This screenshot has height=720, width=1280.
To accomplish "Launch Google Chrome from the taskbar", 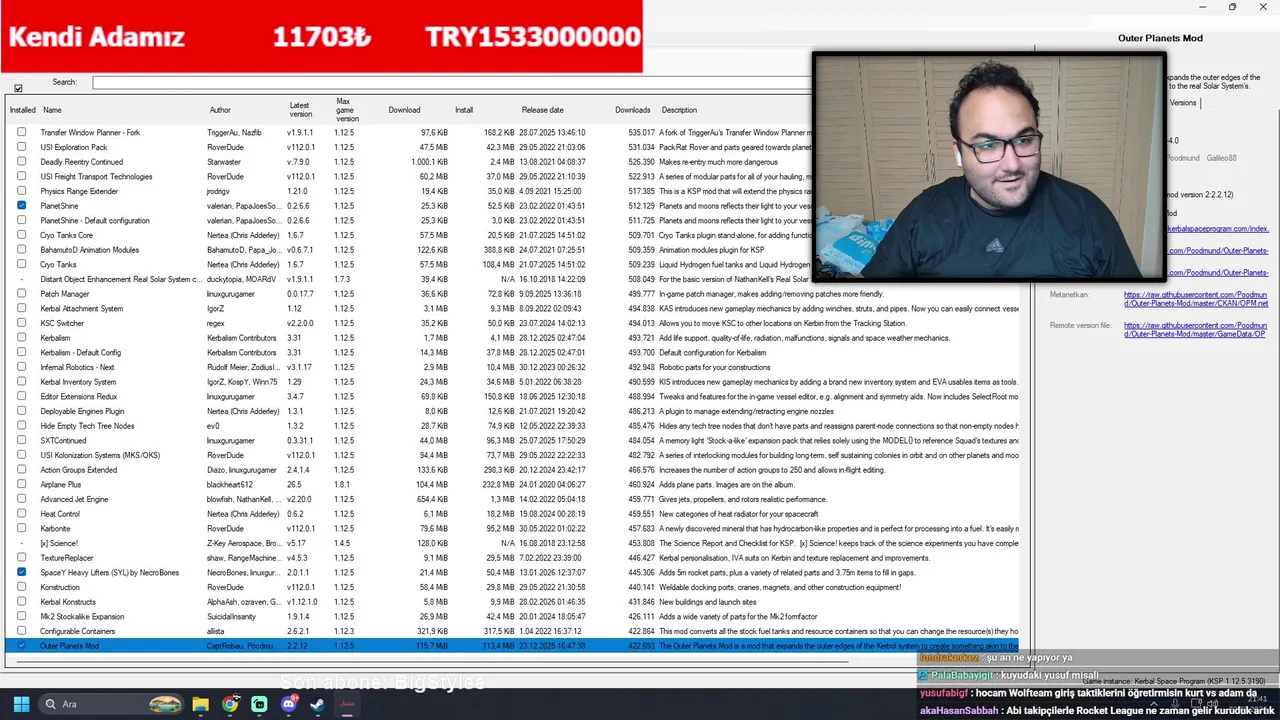I will click(230, 704).
